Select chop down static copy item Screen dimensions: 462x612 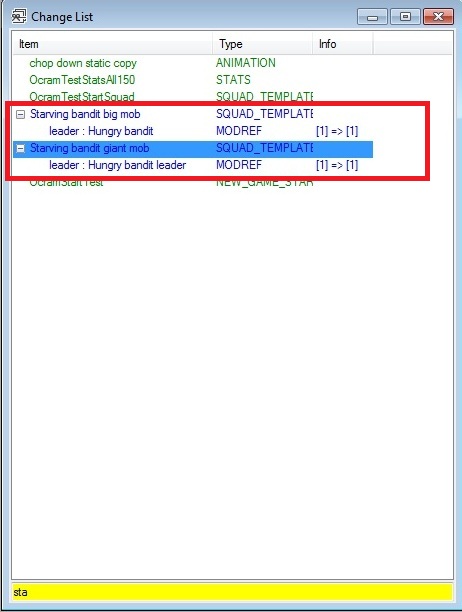pyautogui.click(x=83, y=63)
